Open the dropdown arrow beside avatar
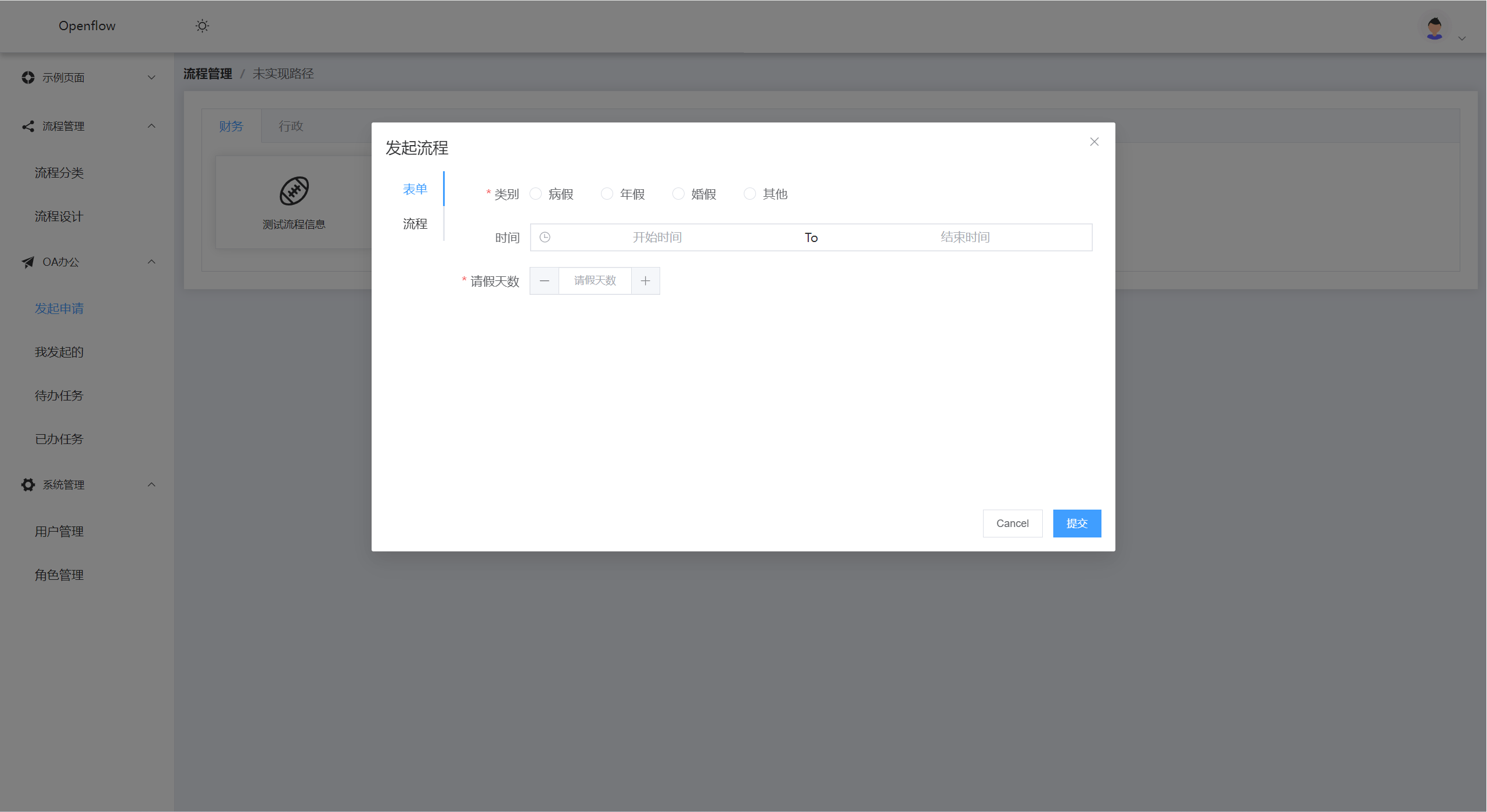Viewport: 1487px width, 812px height. click(x=1462, y=38)
